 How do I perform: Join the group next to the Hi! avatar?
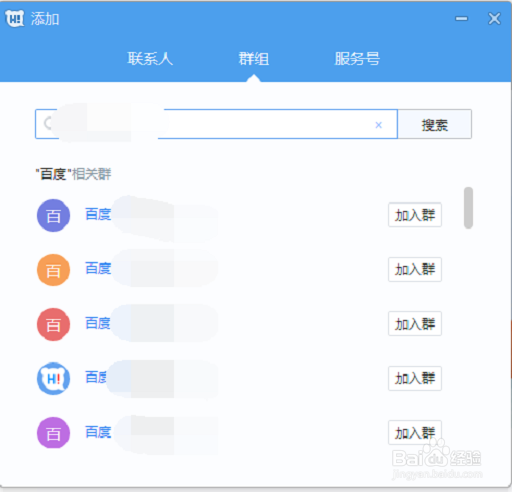pos(415,378)
